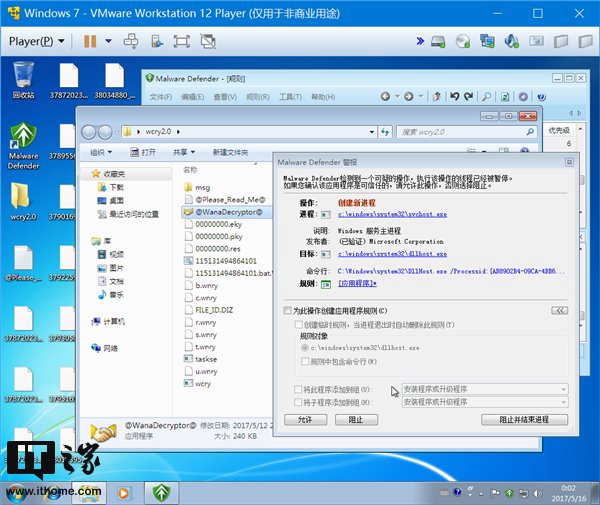Image resolution: width=600 pixels, height=505 pixels.
Task: Open the Player menu dropdown
Action: [36, 41]
